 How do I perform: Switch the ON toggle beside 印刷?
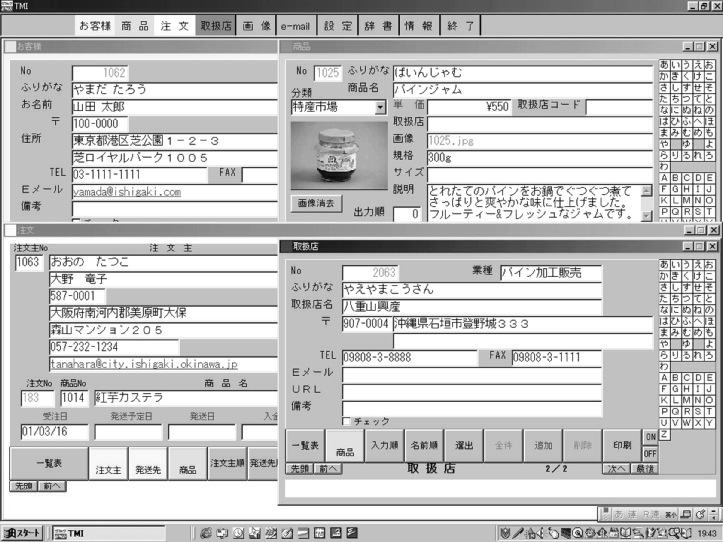tap(650, 437)
